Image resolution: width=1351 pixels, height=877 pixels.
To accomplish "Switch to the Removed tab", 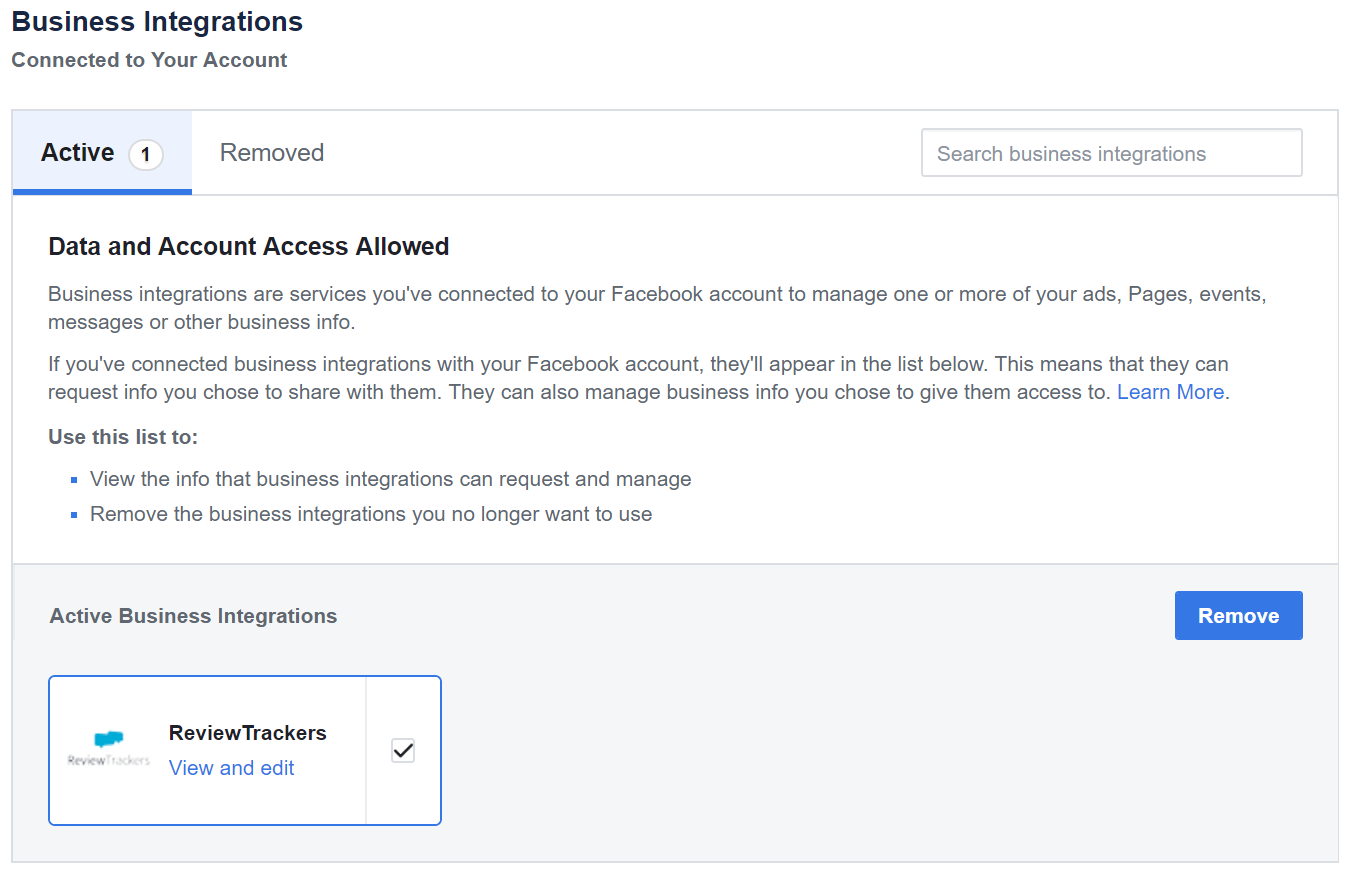I will (x=272, y=153).
